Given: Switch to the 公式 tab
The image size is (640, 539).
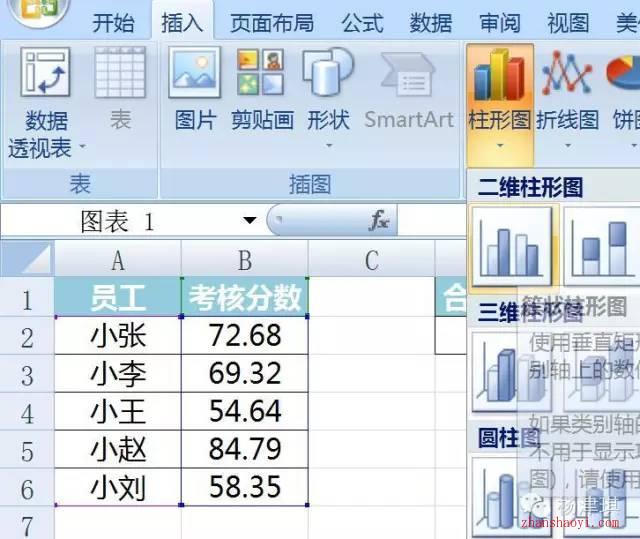Looking at the screenshot, I should (x=362, y=23).
